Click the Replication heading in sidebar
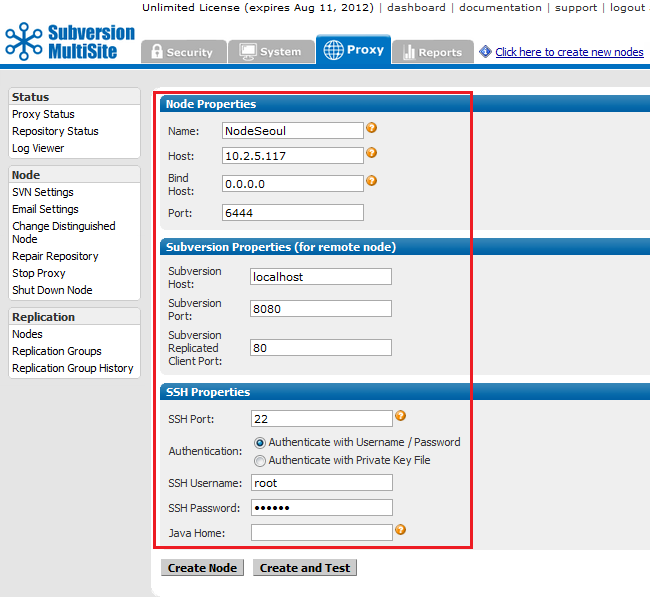This screenshot has height=597, width=650. (x=44, y=317)
